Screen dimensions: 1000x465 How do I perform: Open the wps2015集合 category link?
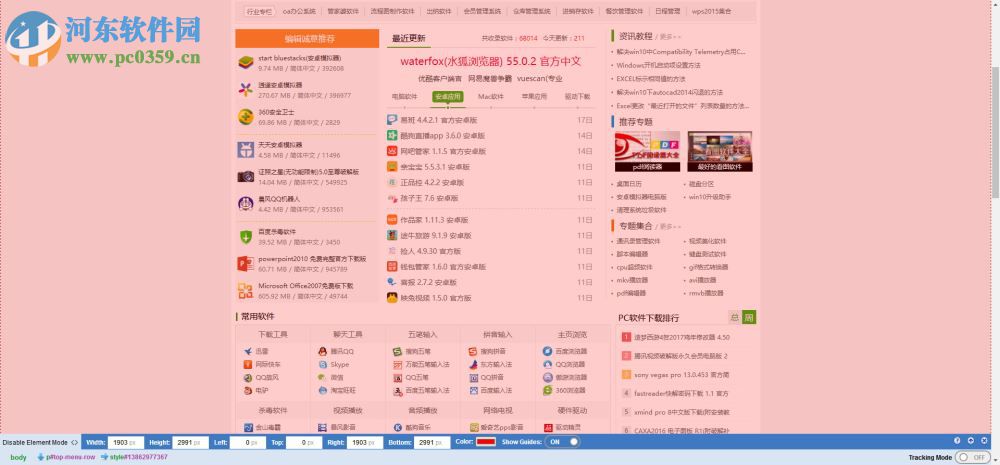(712, 11)
